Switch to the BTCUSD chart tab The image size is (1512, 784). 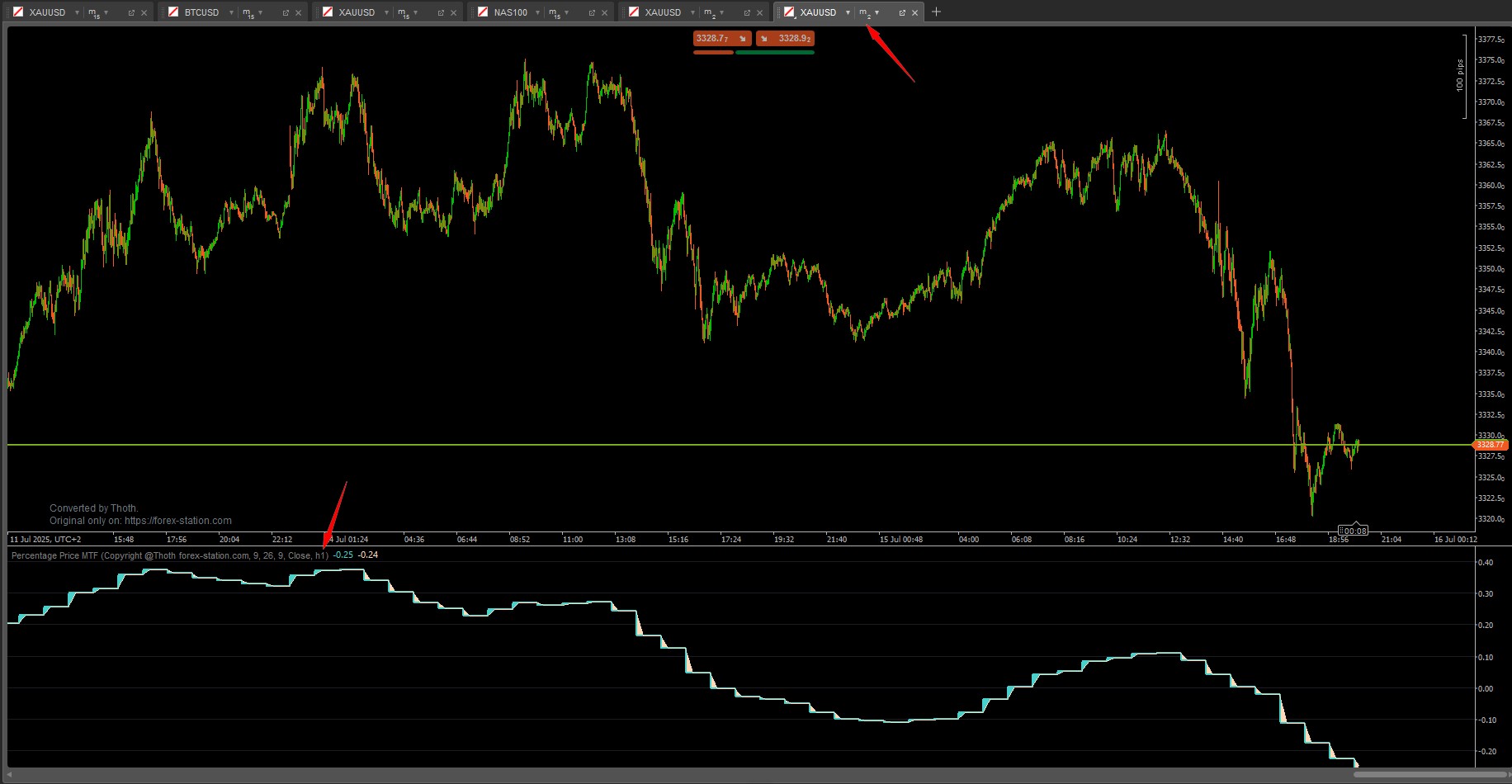pos(202,12)
